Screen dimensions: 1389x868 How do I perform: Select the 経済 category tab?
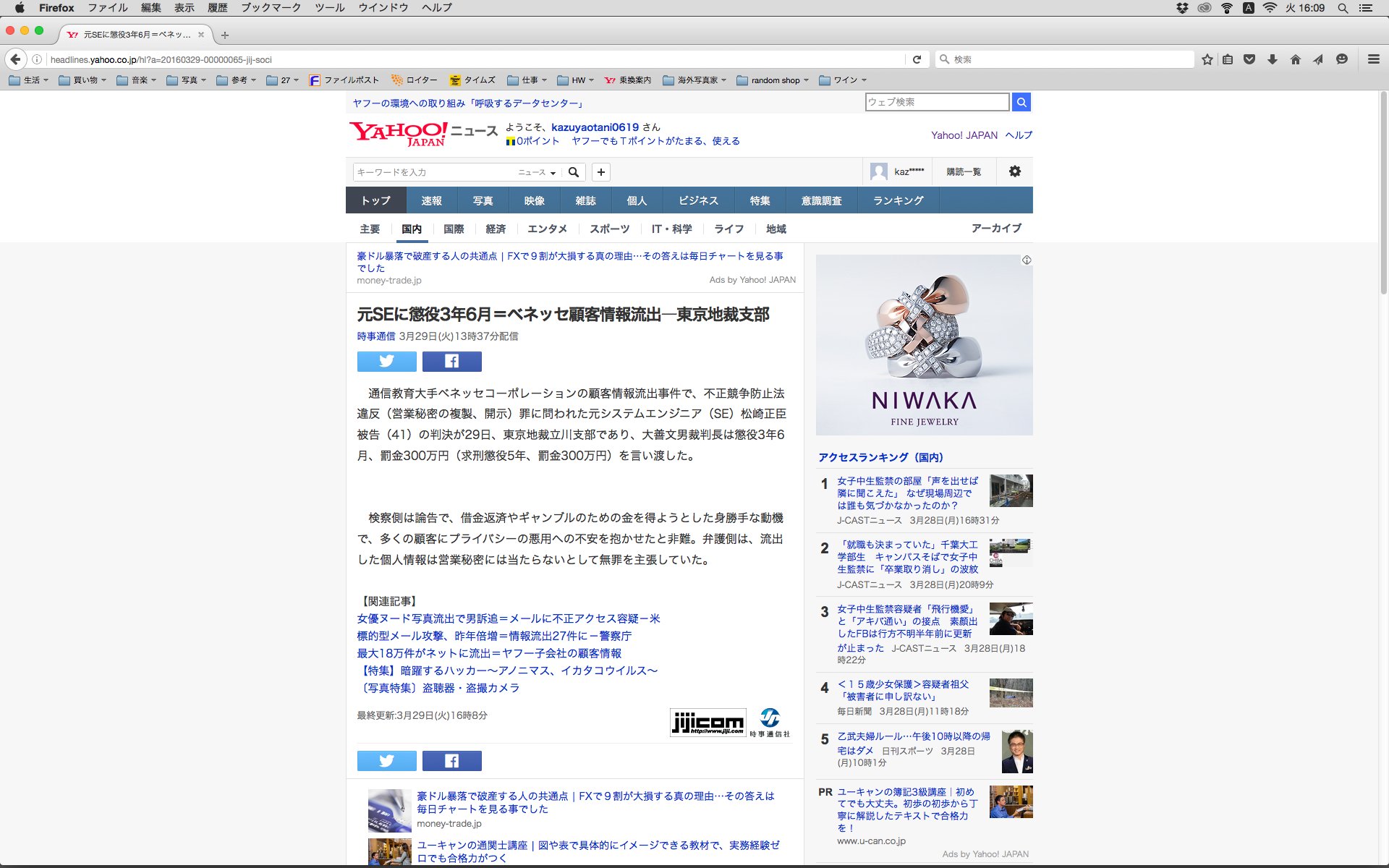pos(496,229)
